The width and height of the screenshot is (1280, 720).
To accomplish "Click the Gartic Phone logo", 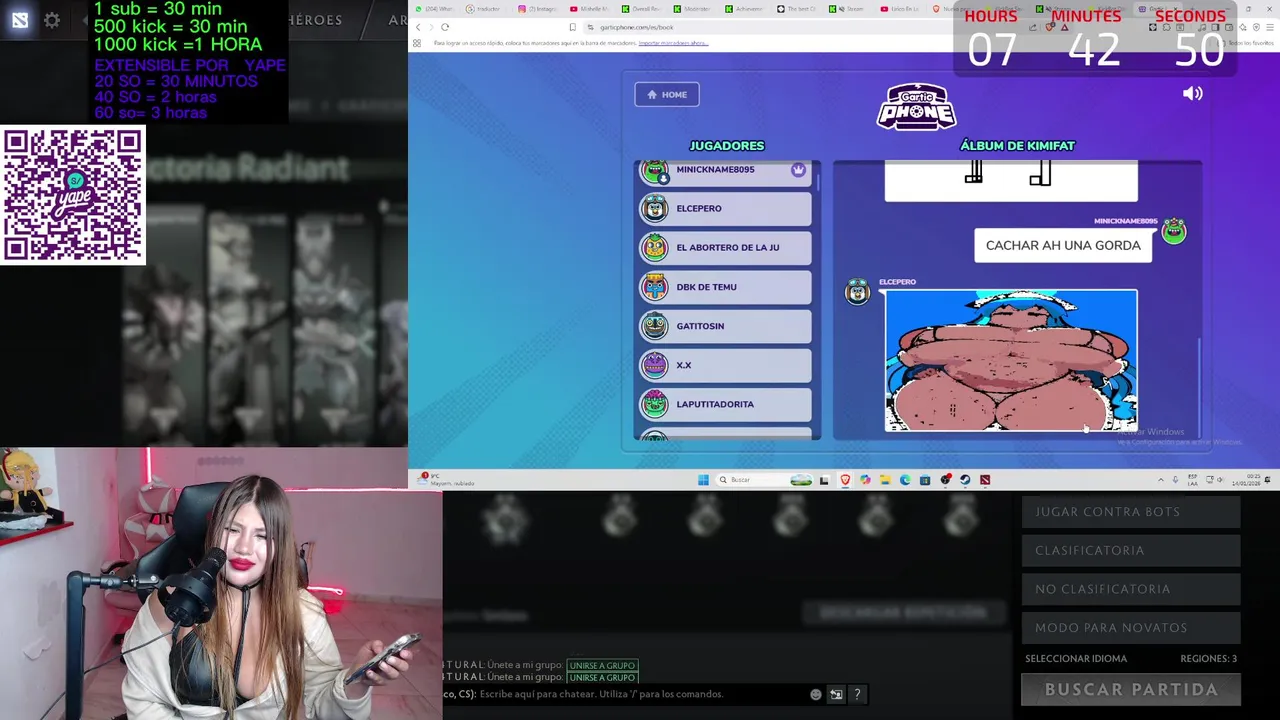I will point(916,107).
